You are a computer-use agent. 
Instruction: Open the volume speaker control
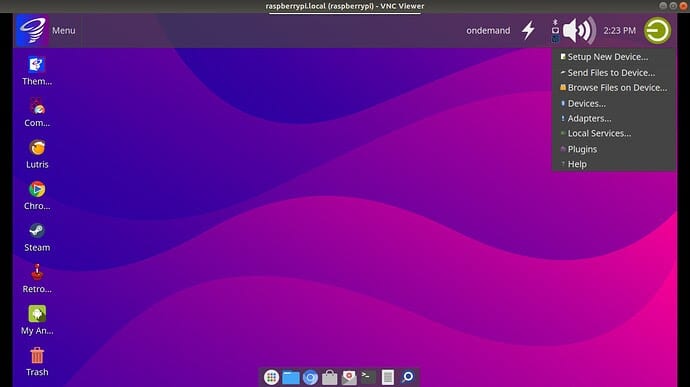579,30
